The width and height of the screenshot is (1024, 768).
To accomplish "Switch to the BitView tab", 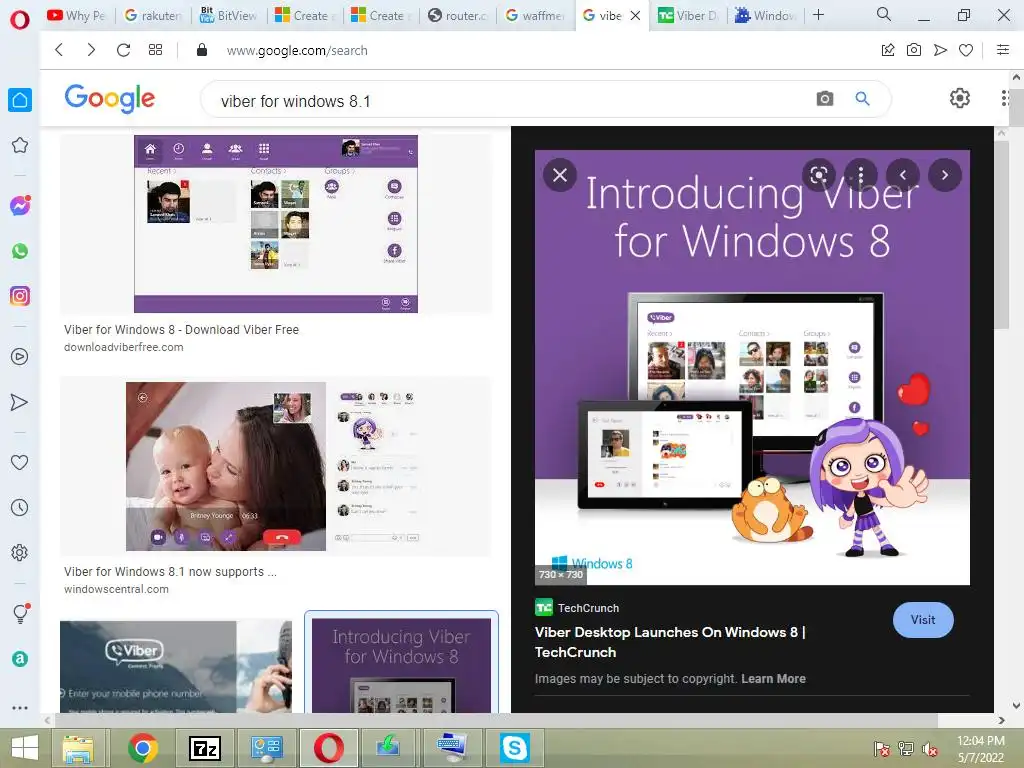I will tap(229, 15).
